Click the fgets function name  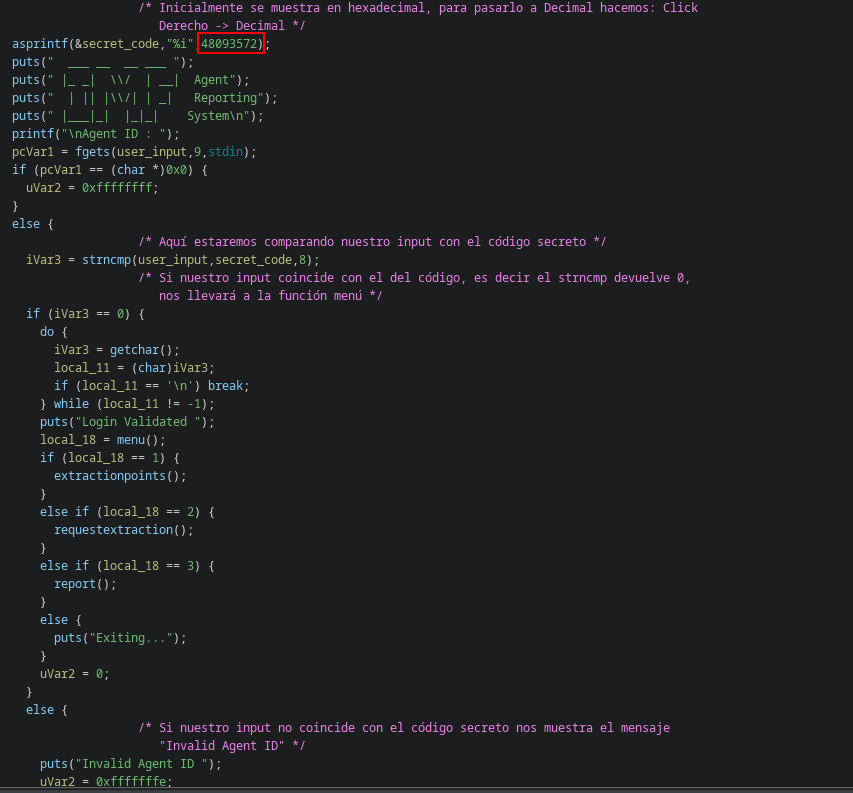pos(92,152)
